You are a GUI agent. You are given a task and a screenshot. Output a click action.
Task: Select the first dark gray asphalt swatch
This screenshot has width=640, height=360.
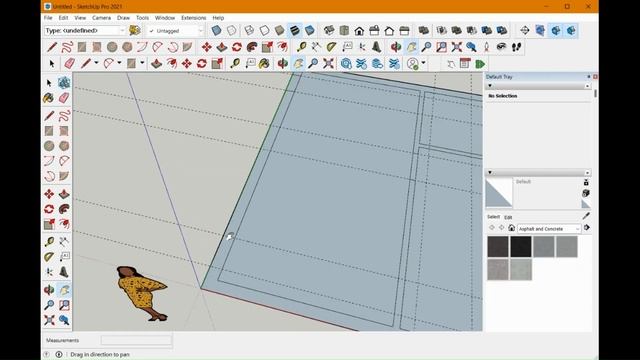[x=498, y=247]
